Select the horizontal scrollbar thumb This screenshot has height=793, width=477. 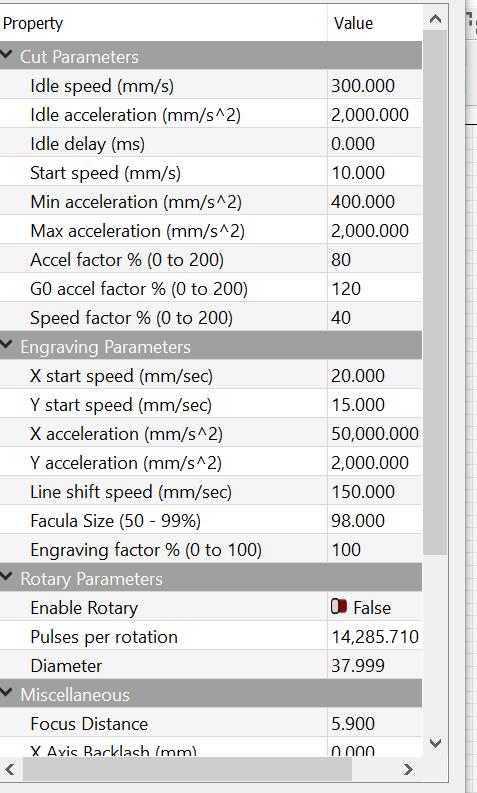pos(187,770)
